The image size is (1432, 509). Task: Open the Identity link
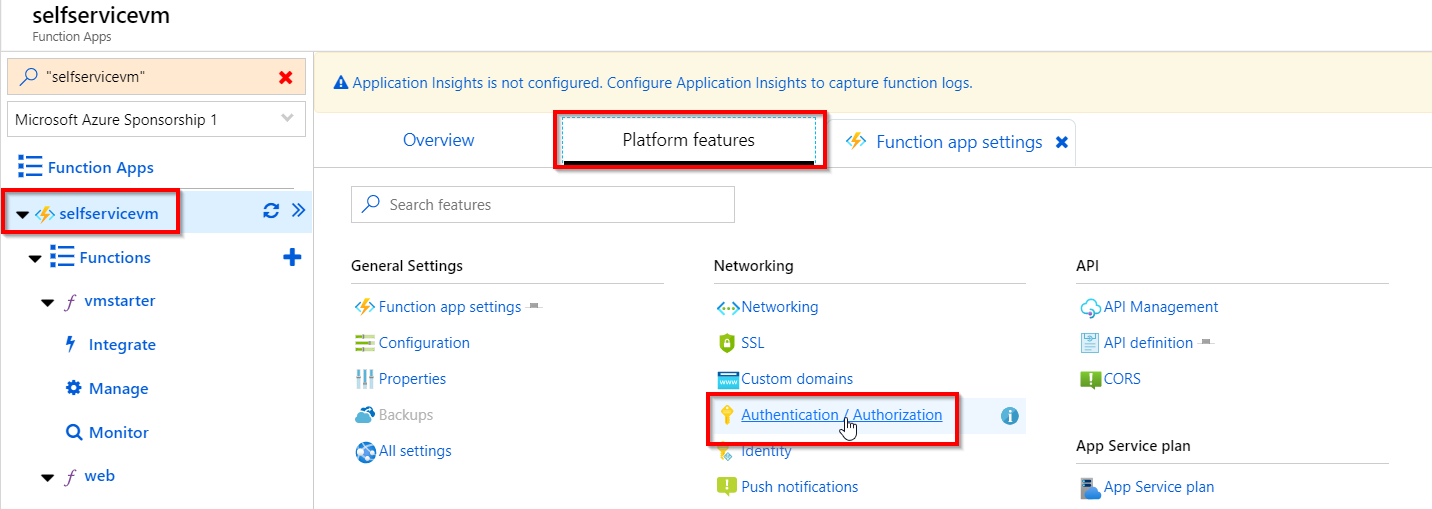pyautogui.click(x=766, y=451)
